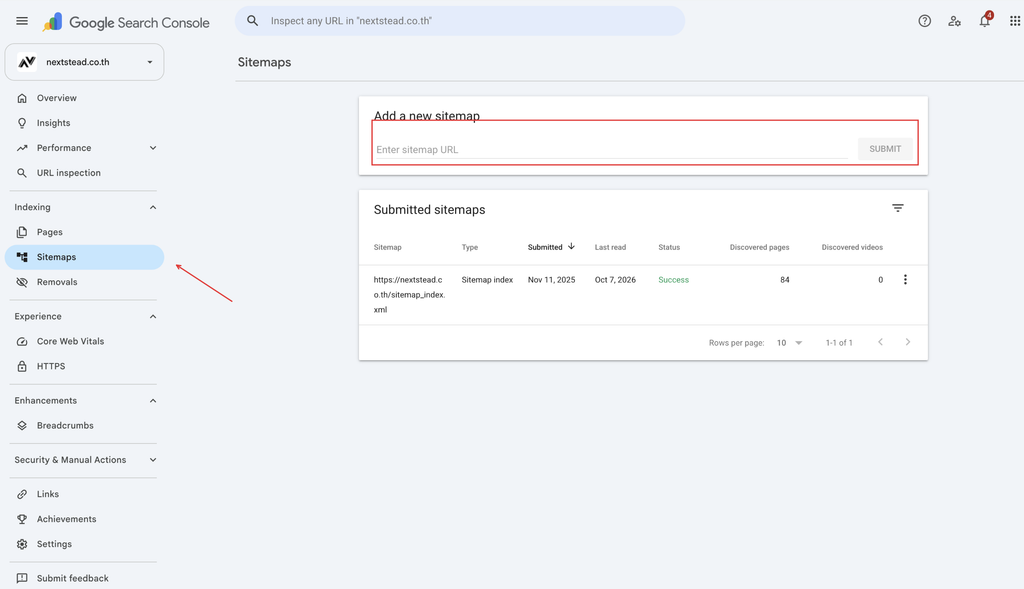The height and width of the screenshot is (589, 1024).
Task: Open the nextstead.co.th property selector dropdown
Action: click(84, 62)
